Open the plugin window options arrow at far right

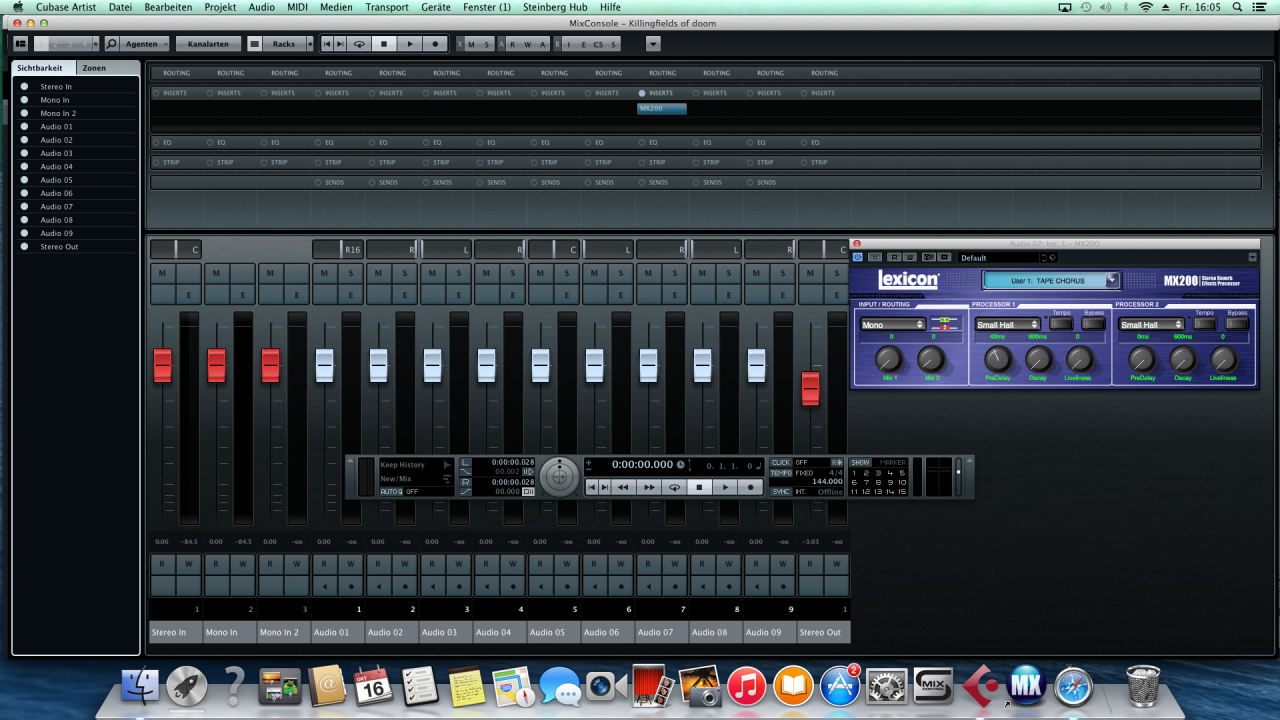pos(1253,257)
